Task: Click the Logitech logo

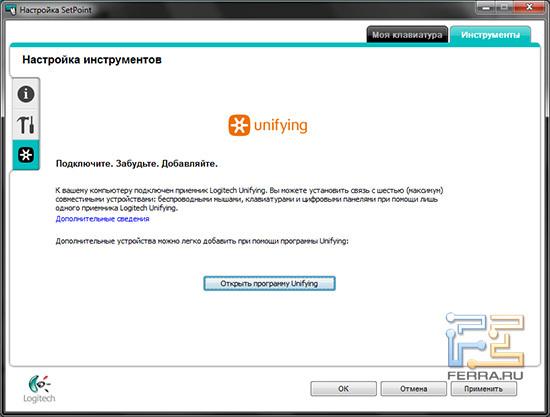Action: (39, 389)
